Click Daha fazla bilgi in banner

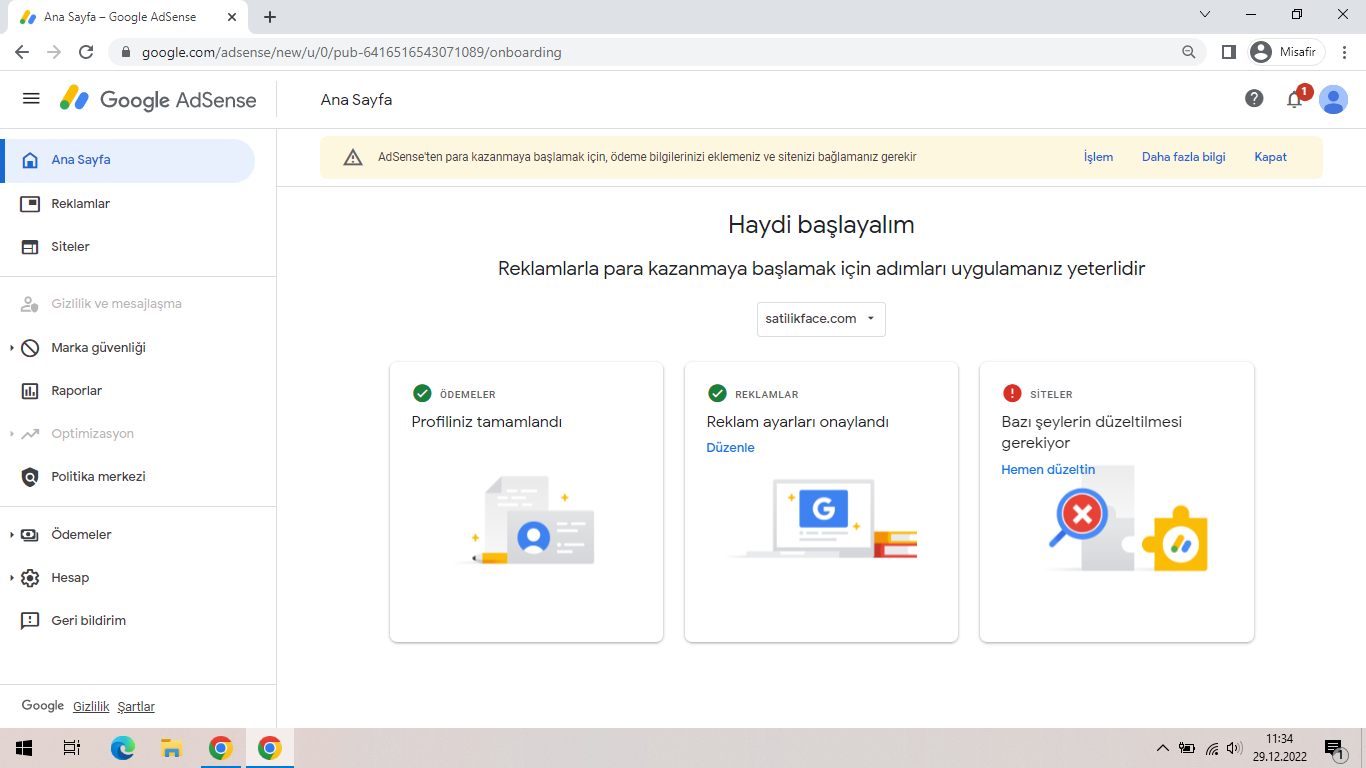tap(1184, 157)
